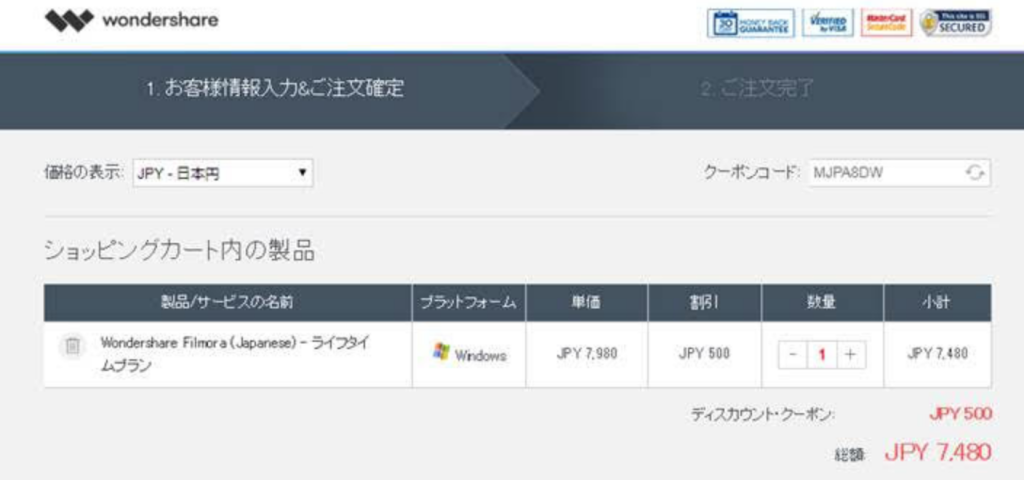Select step 2 ご注文完了
The width and height of the screenshot is (1024, 480).
pos(758,89)
